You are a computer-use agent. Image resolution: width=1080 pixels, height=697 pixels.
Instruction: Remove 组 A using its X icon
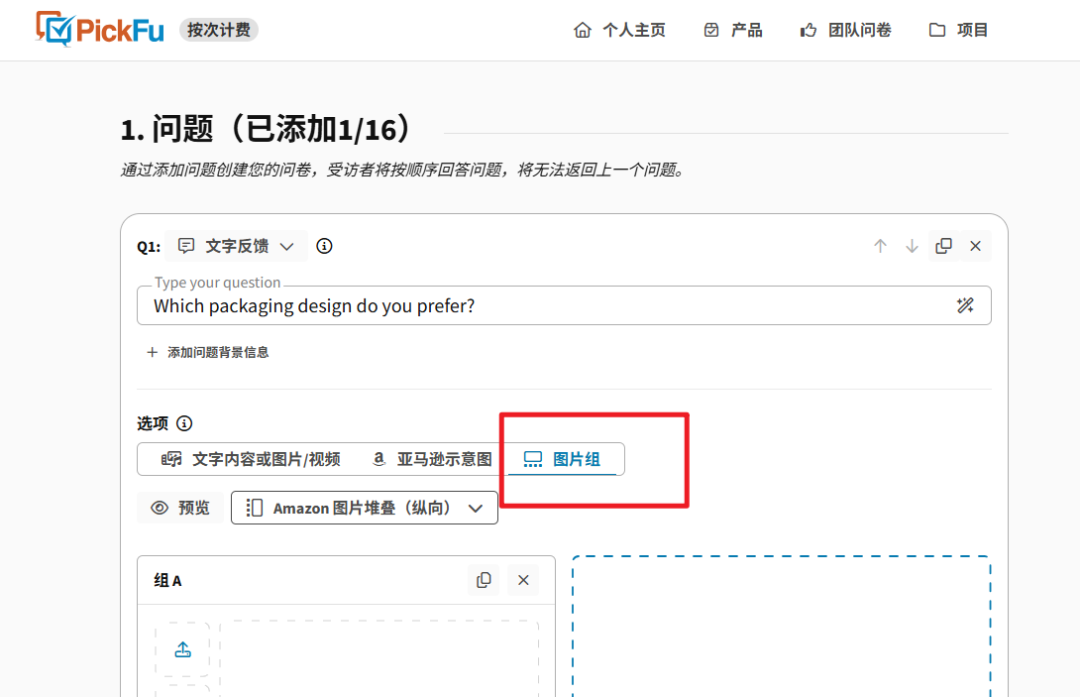(523, 579)
